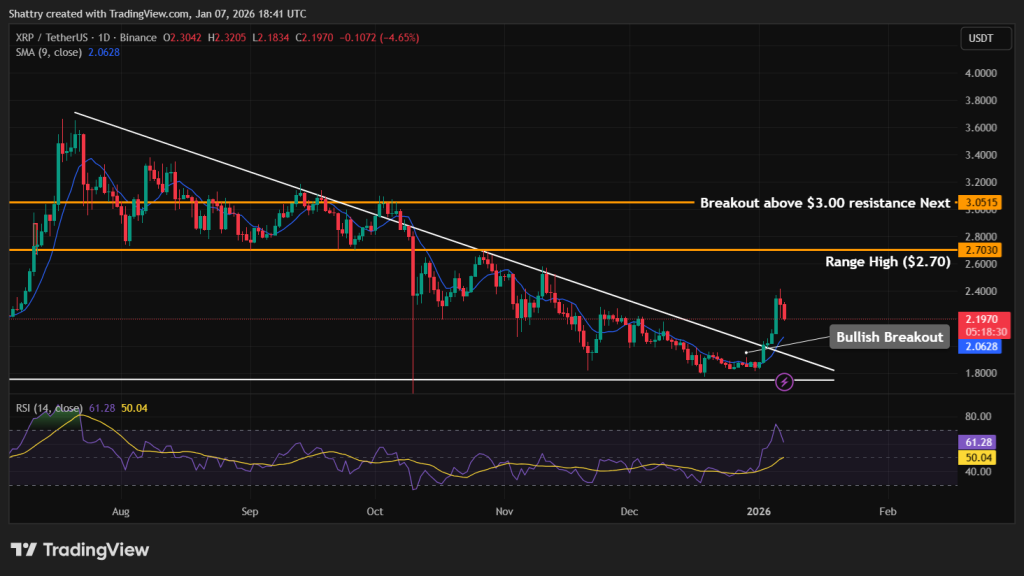Click the purple 61.28 RSI value label

tap(975, 442)
